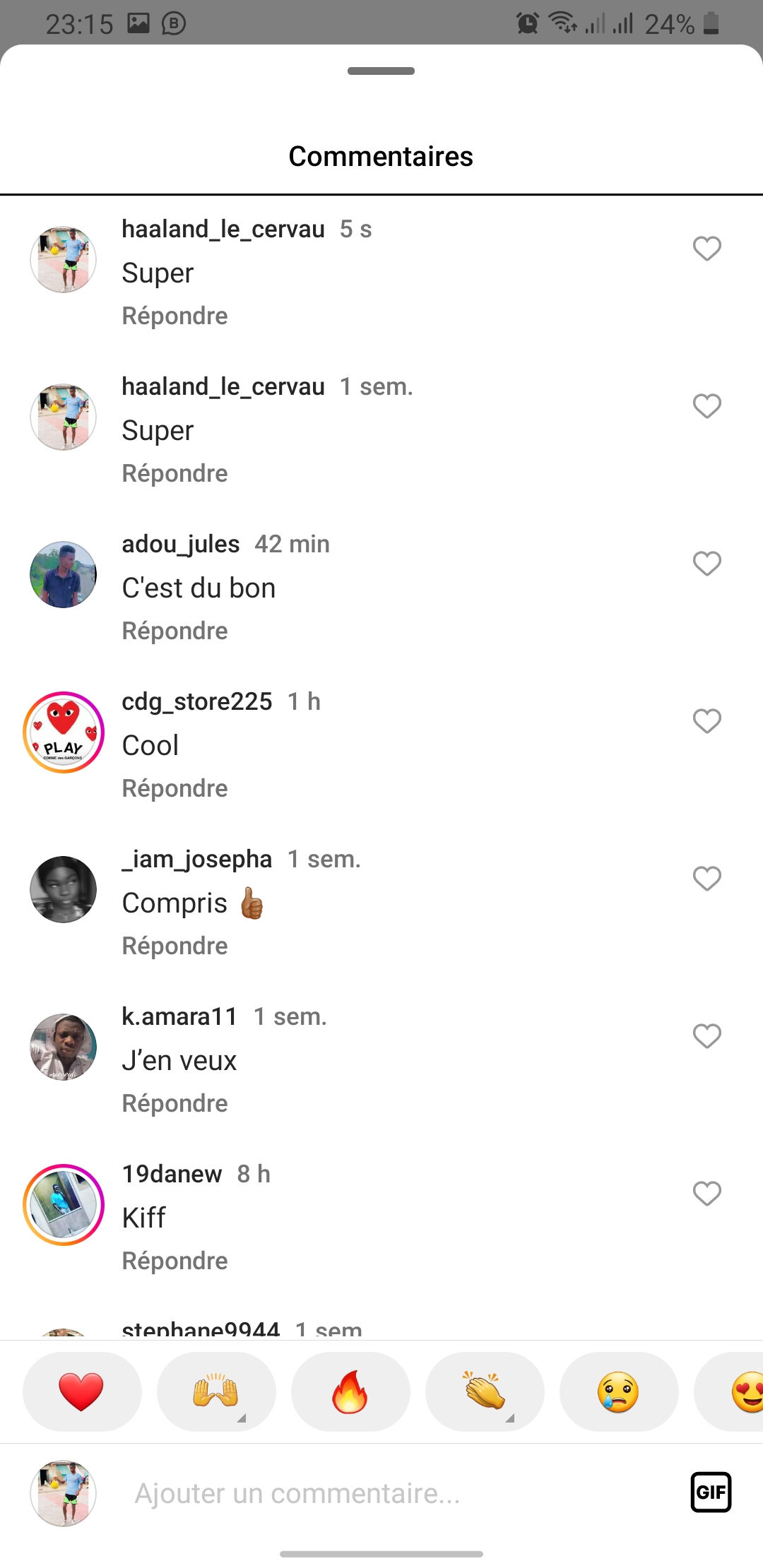Tap heart on k.amara11's "J'en veux" comment
The height and width of the screenshot is (1568, 763).
tap(706, 1036)
